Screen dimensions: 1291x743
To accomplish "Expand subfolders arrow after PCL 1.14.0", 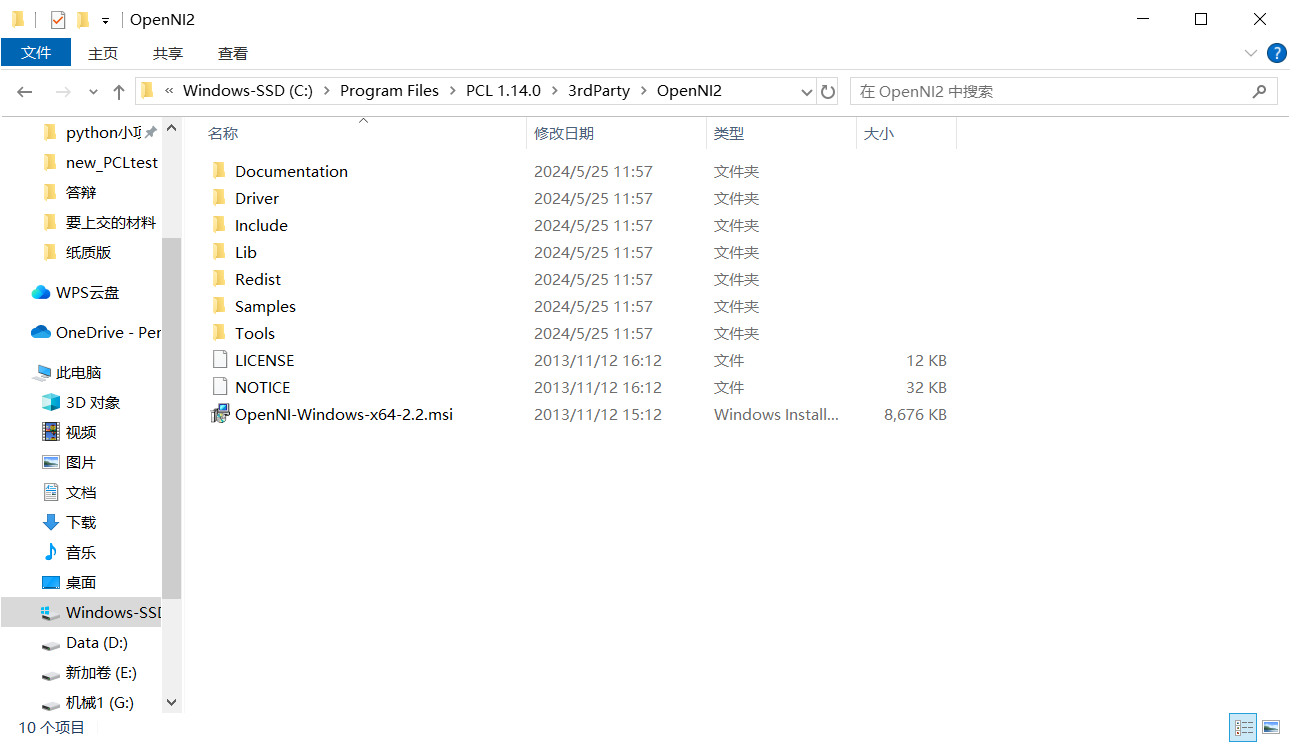I will click(554, 91).
